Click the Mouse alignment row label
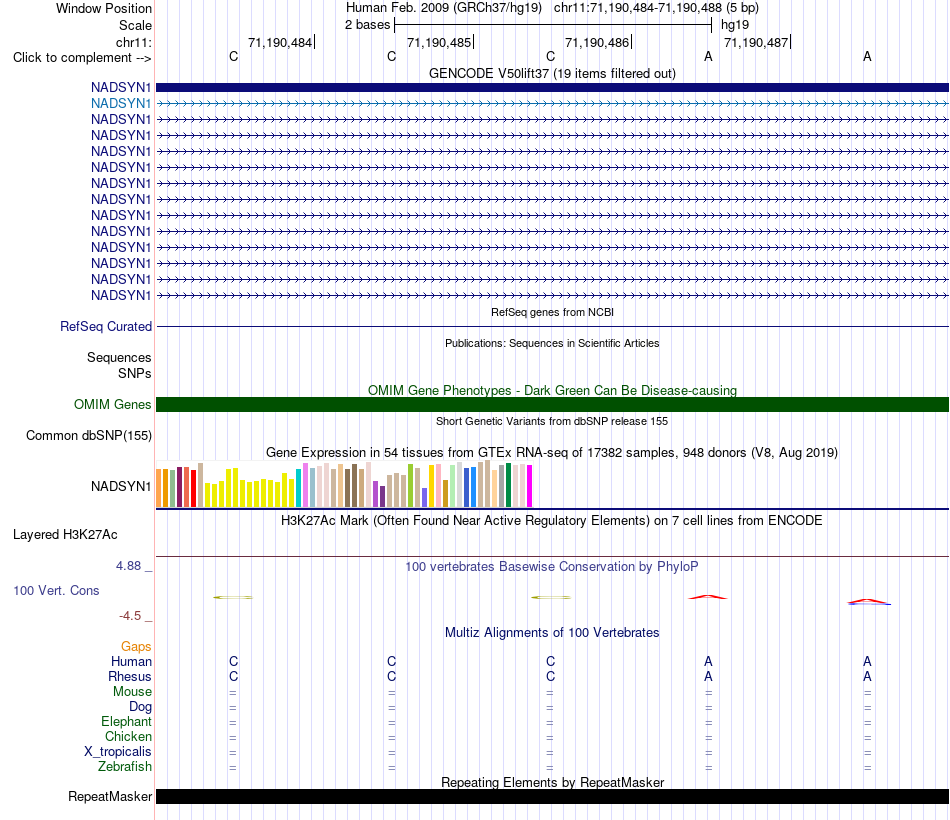The image size is (950, 820). 132,692
